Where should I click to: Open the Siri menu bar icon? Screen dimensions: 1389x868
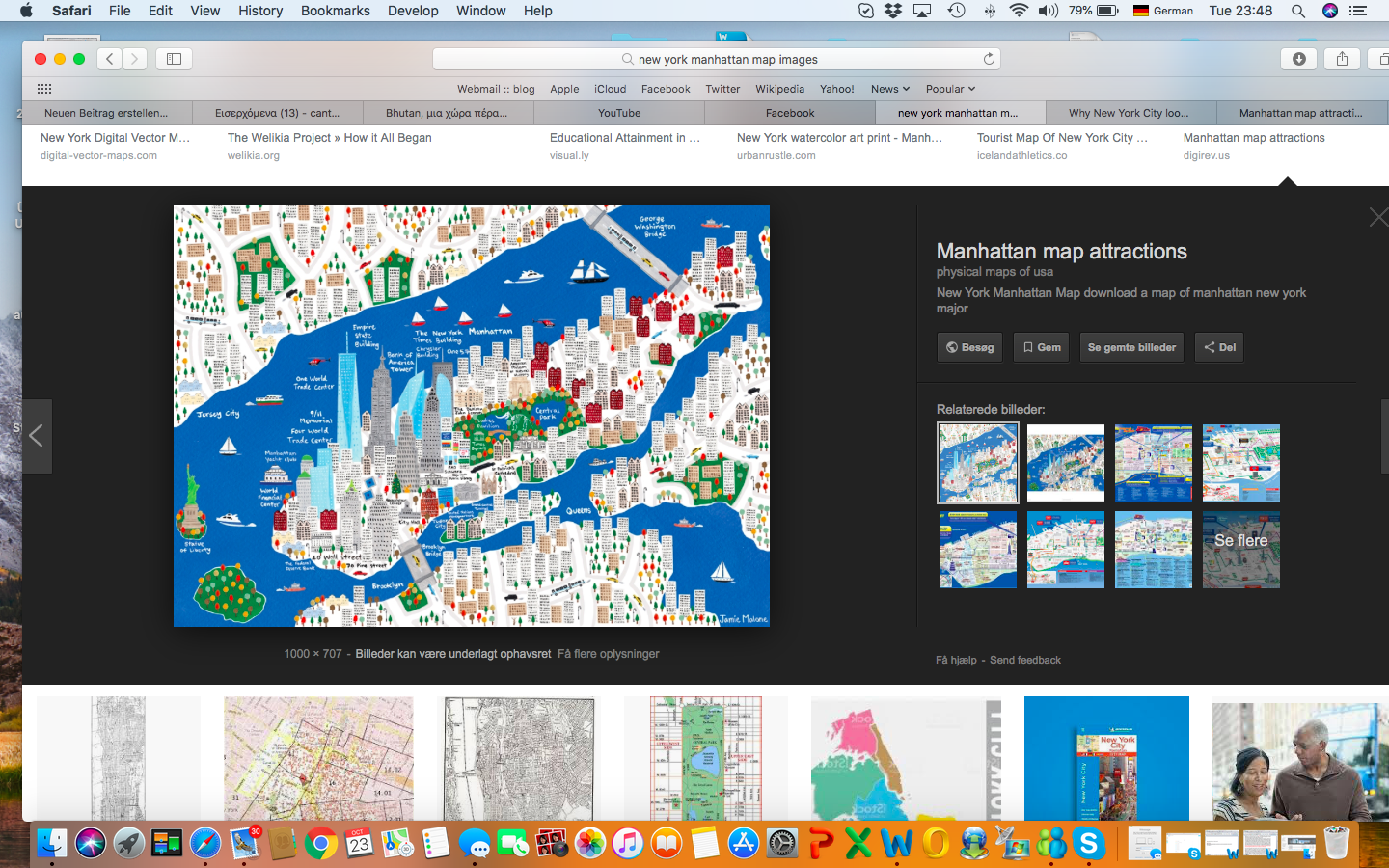1330,11
